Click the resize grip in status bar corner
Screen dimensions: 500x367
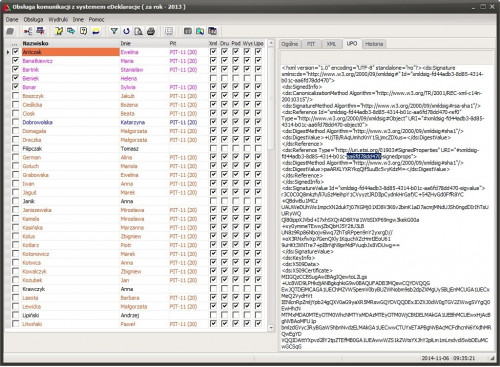pos(492,358)
